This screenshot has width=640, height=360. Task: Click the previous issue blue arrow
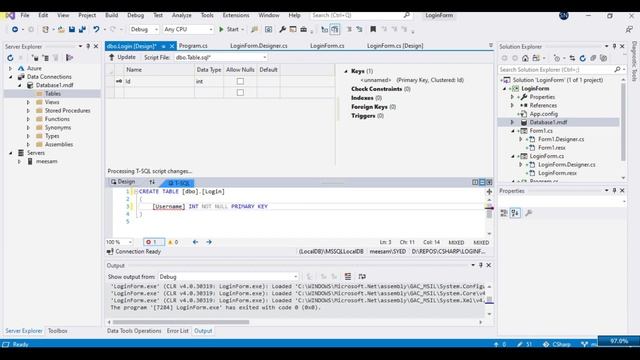coord(196,242)
